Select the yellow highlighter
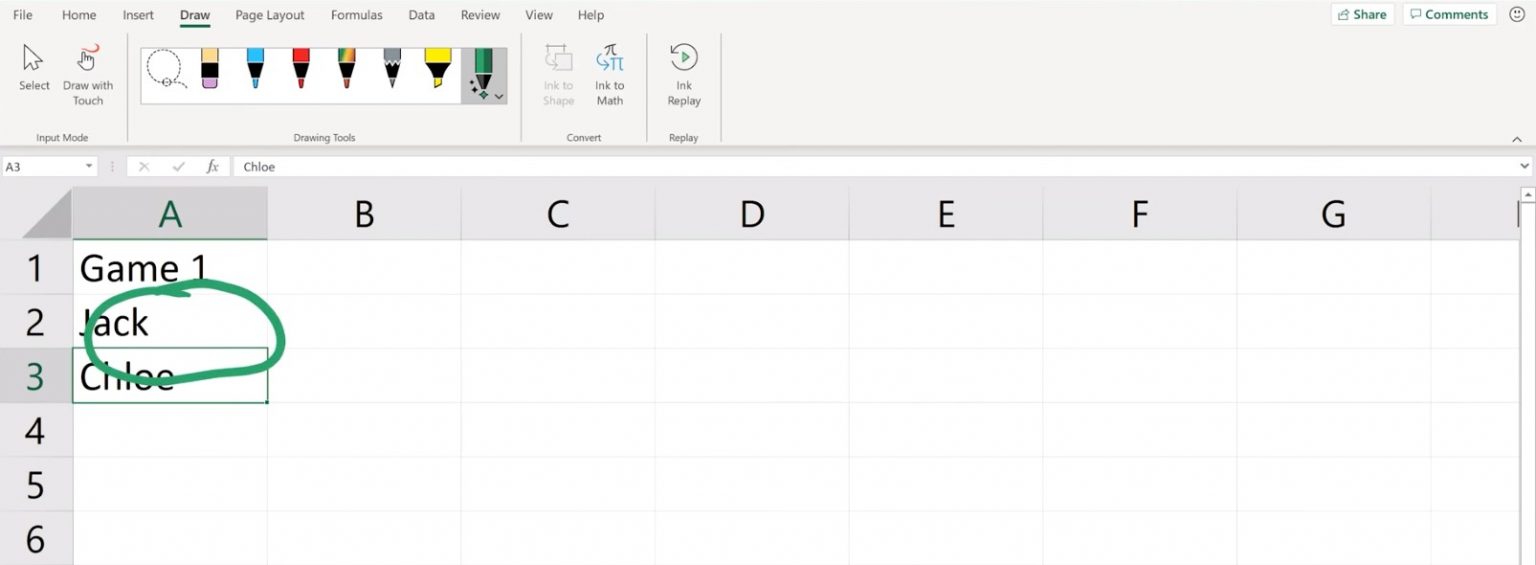The height and width of the screenshot is (565, 1536). pos(437,70)
